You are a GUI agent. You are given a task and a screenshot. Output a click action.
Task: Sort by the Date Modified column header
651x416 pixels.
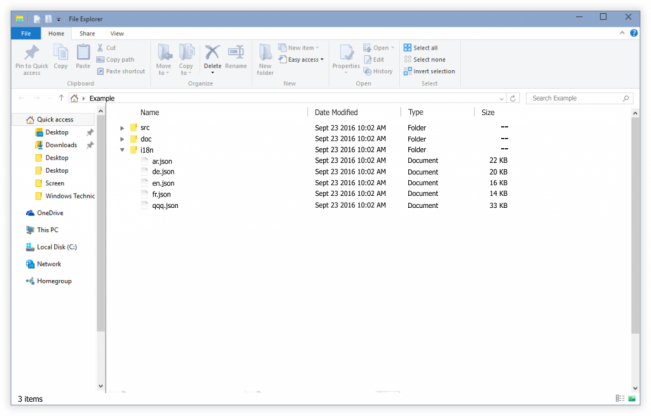pos(336,113)
